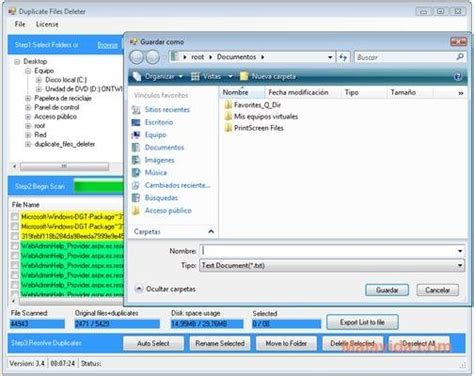Open the File menu

20,24
